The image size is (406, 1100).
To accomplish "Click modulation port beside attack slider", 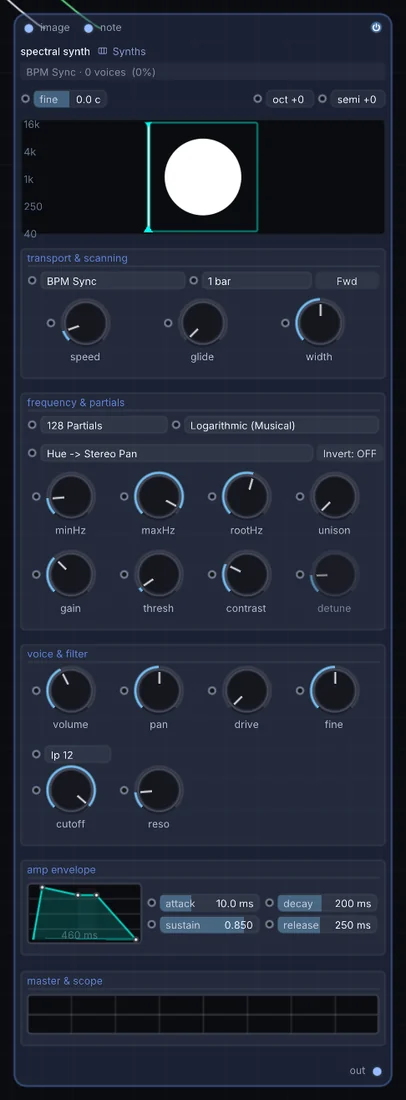I will (x=152, y=903).
